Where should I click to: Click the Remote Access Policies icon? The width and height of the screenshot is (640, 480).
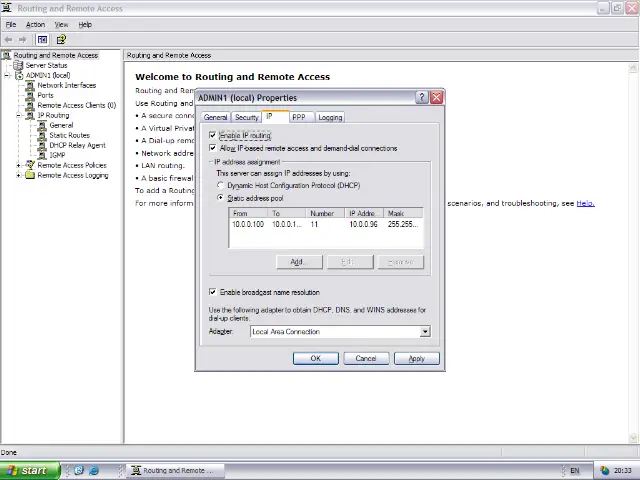(x=30, y=165)
